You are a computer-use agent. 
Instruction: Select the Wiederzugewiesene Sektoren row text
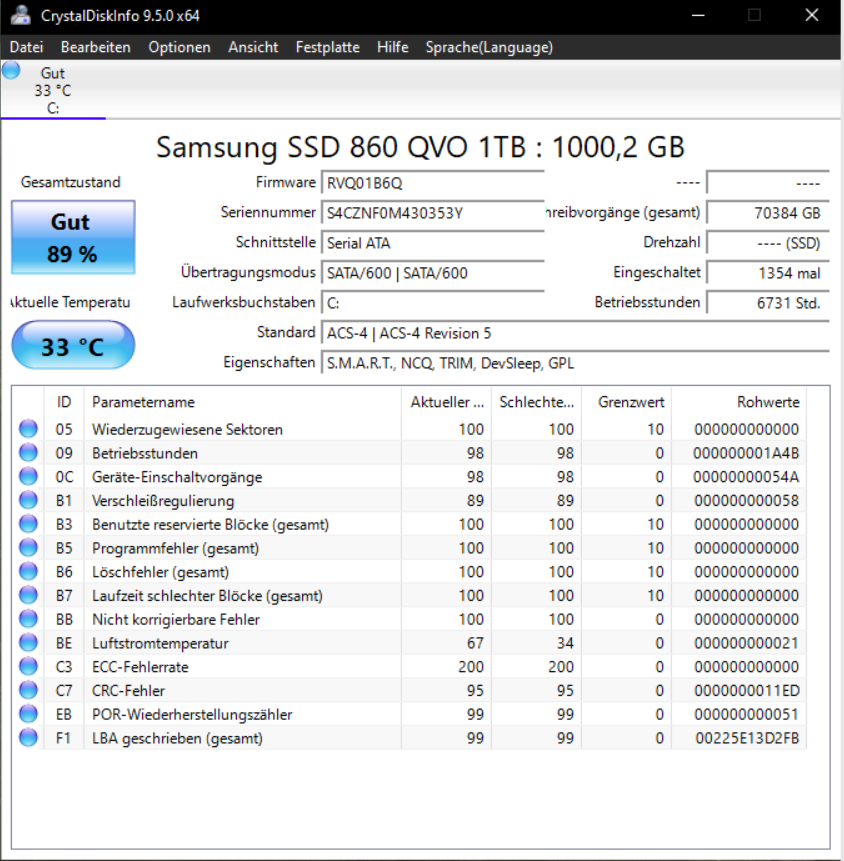(x=187, y=429)
